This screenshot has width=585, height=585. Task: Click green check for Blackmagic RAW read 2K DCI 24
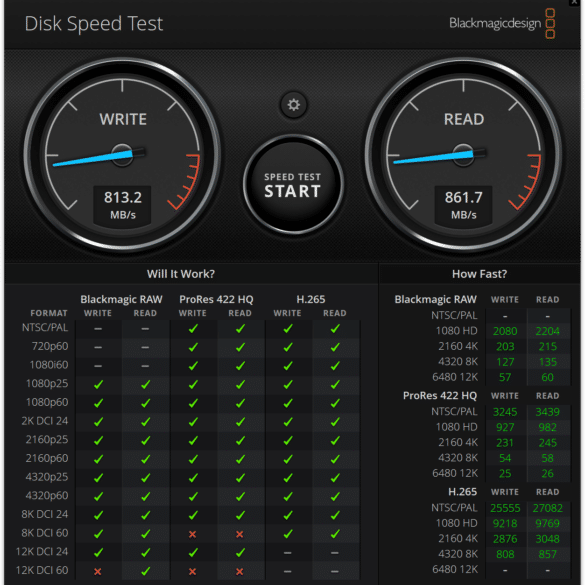(x=146, y=422)
